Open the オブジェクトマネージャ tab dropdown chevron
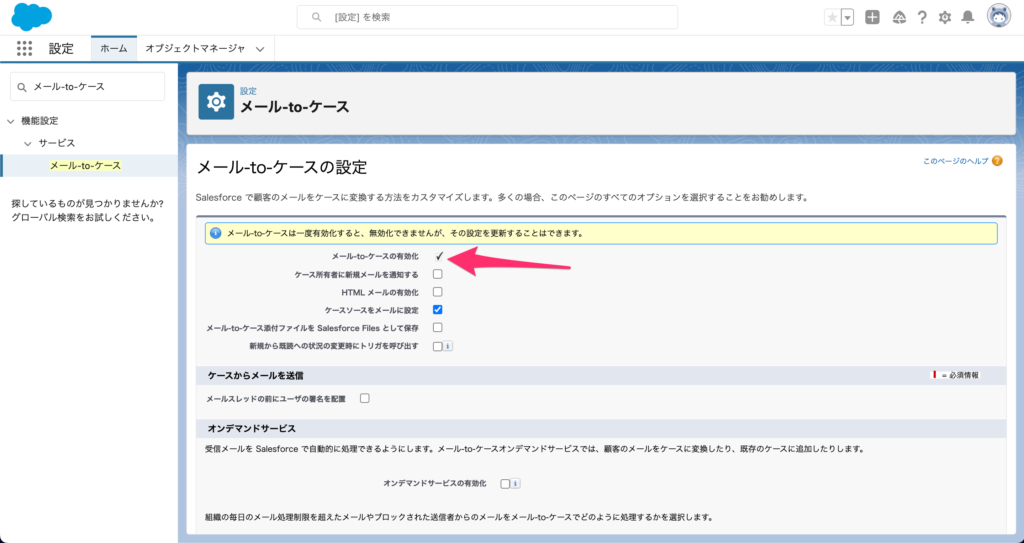The width and height of the screenshot is (1024, 543). click(x=260, y=49)
